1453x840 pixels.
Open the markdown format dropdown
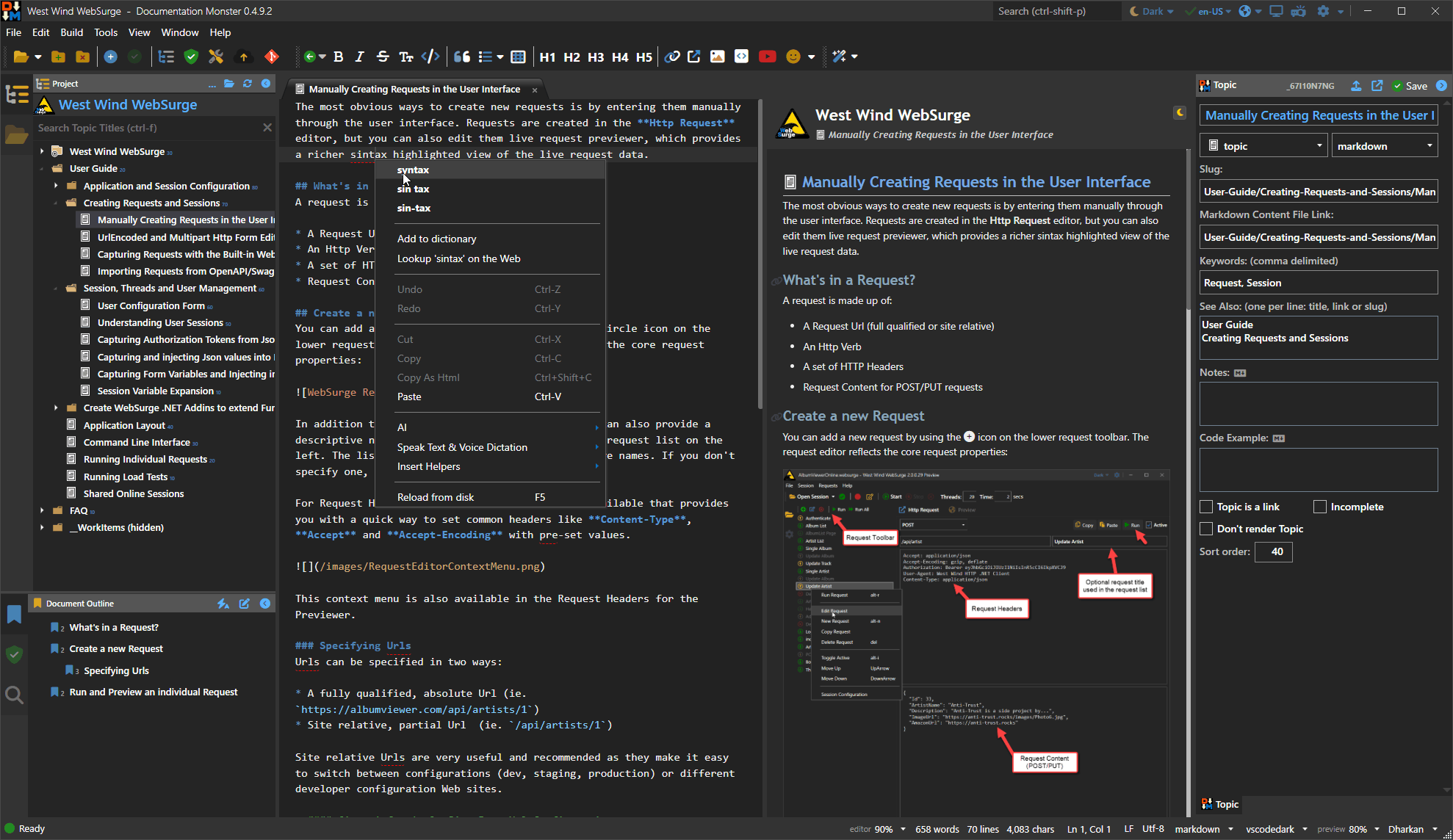pyautogui.click(x=1384, y=146)
